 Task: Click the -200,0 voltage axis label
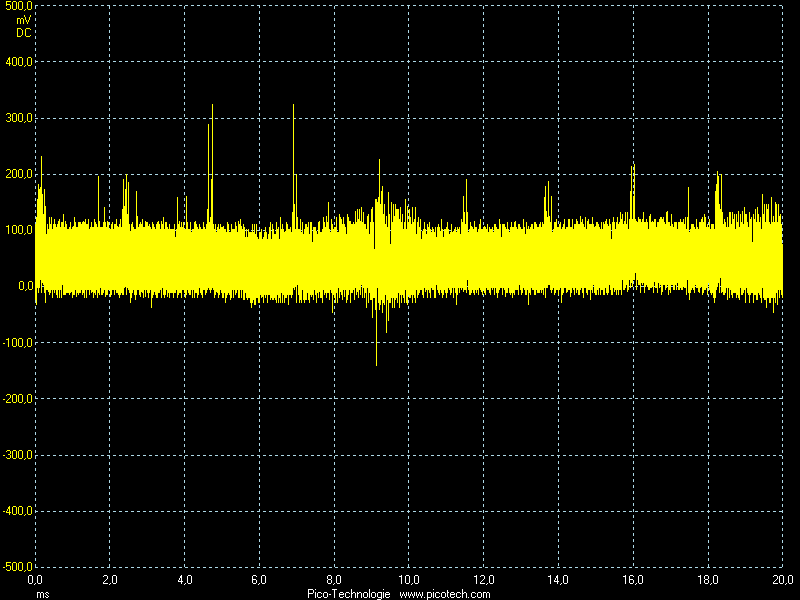(x=17, y=398)
